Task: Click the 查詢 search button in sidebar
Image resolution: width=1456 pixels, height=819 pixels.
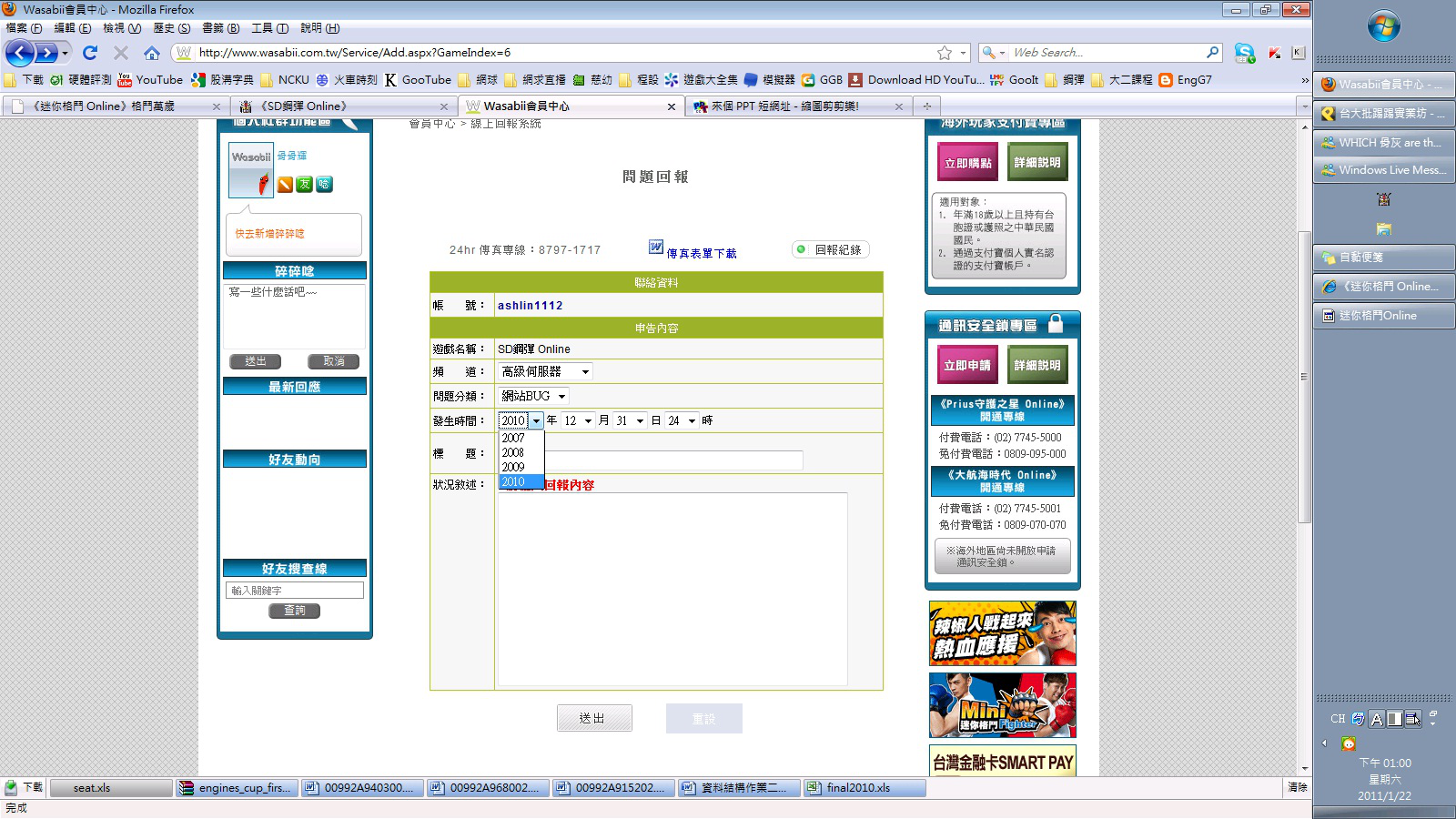Action: (295, 611)
